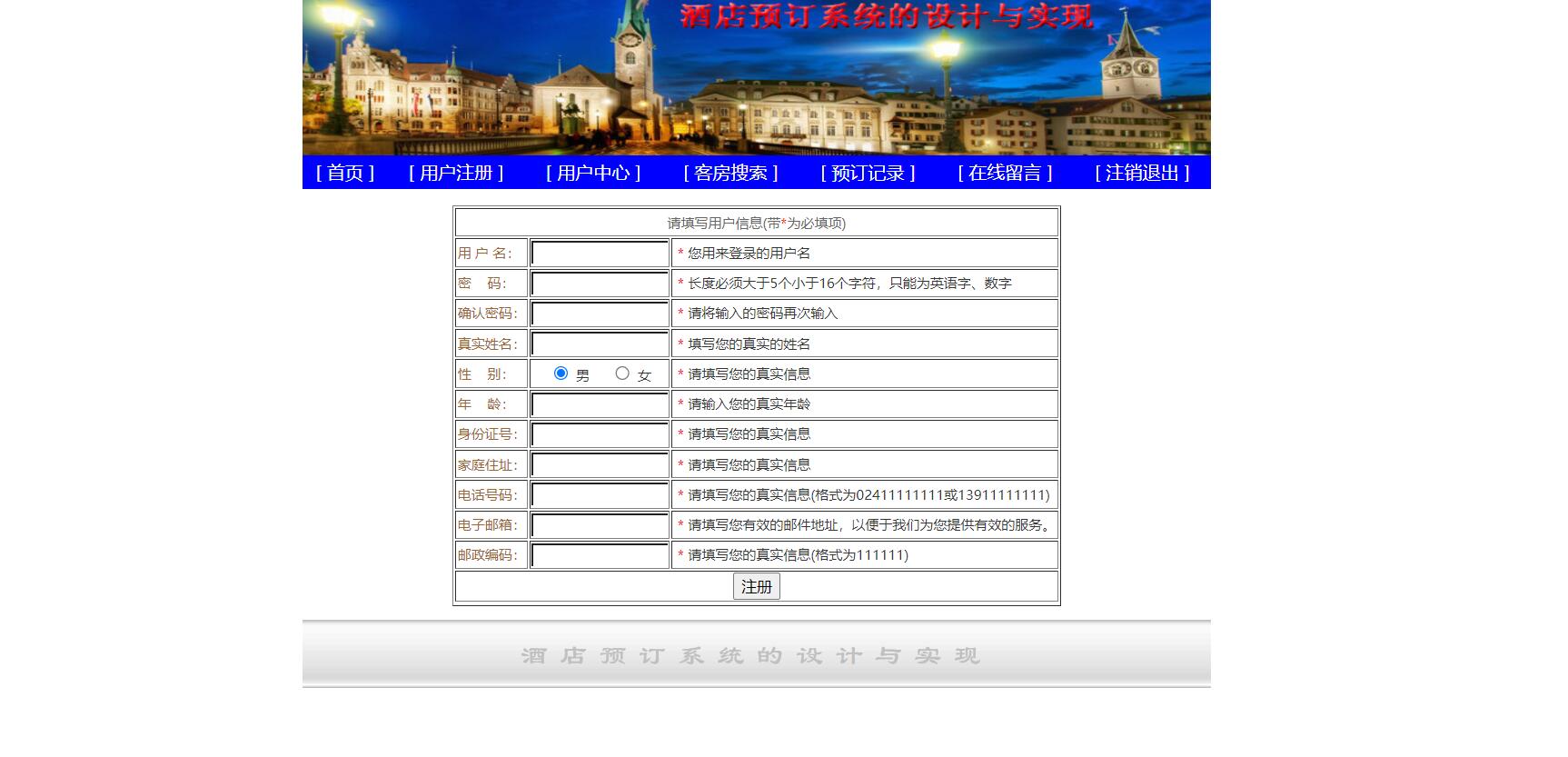The image size is (1568, 757).
Task: Open 客房搜索 menu item
Action: coord(730,173)
